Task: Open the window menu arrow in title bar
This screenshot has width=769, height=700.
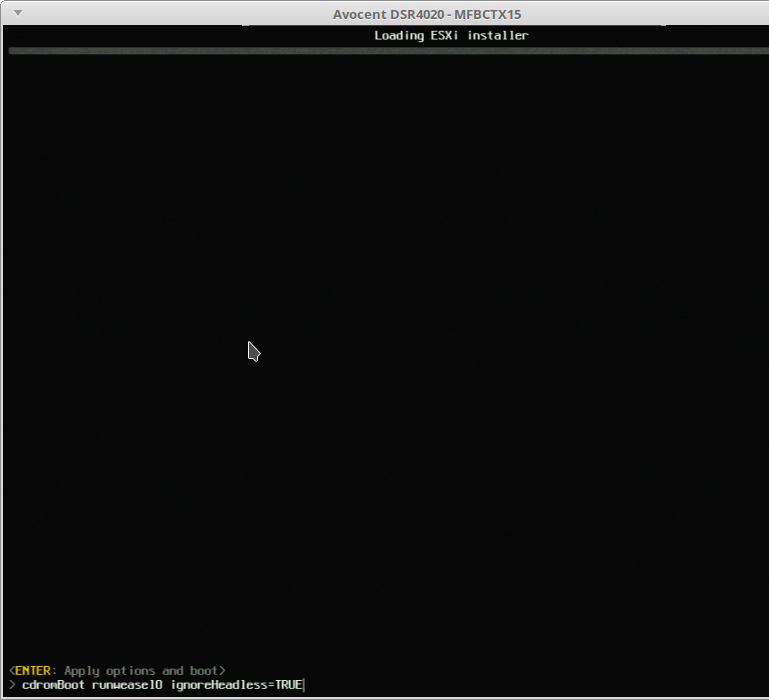Action: [x=18, y=13]
